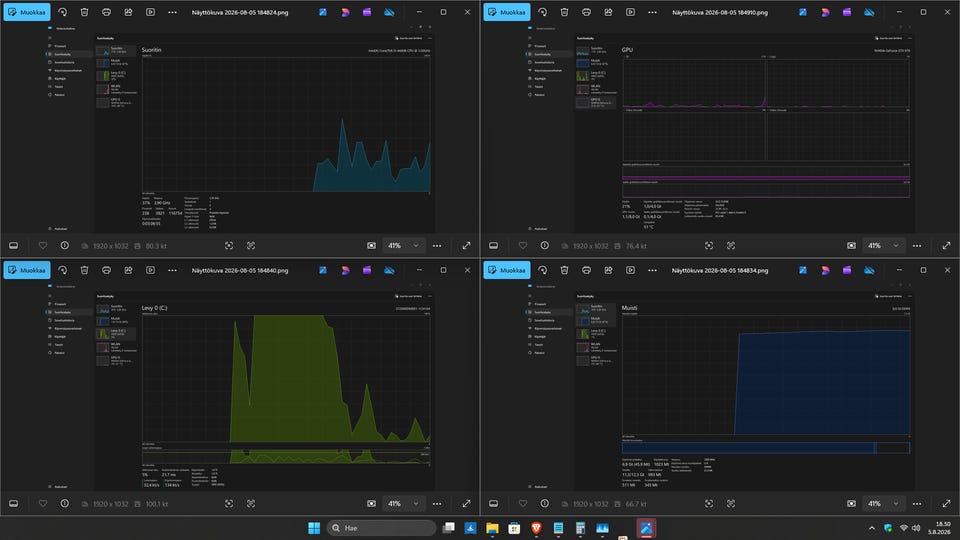Share the 184824 Suoritin image

(129, 12)
